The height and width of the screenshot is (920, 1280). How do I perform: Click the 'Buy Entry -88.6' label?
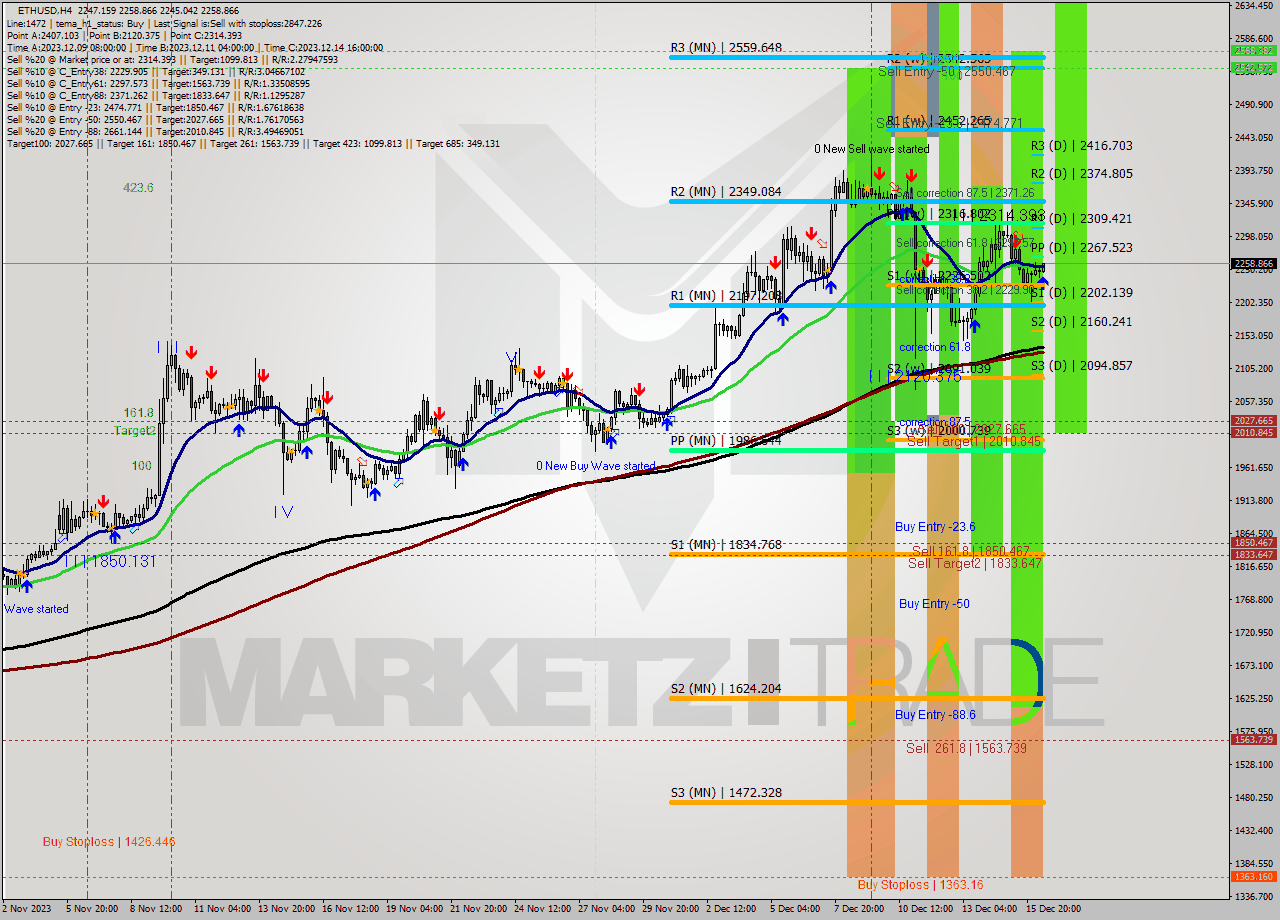(935, 714)
